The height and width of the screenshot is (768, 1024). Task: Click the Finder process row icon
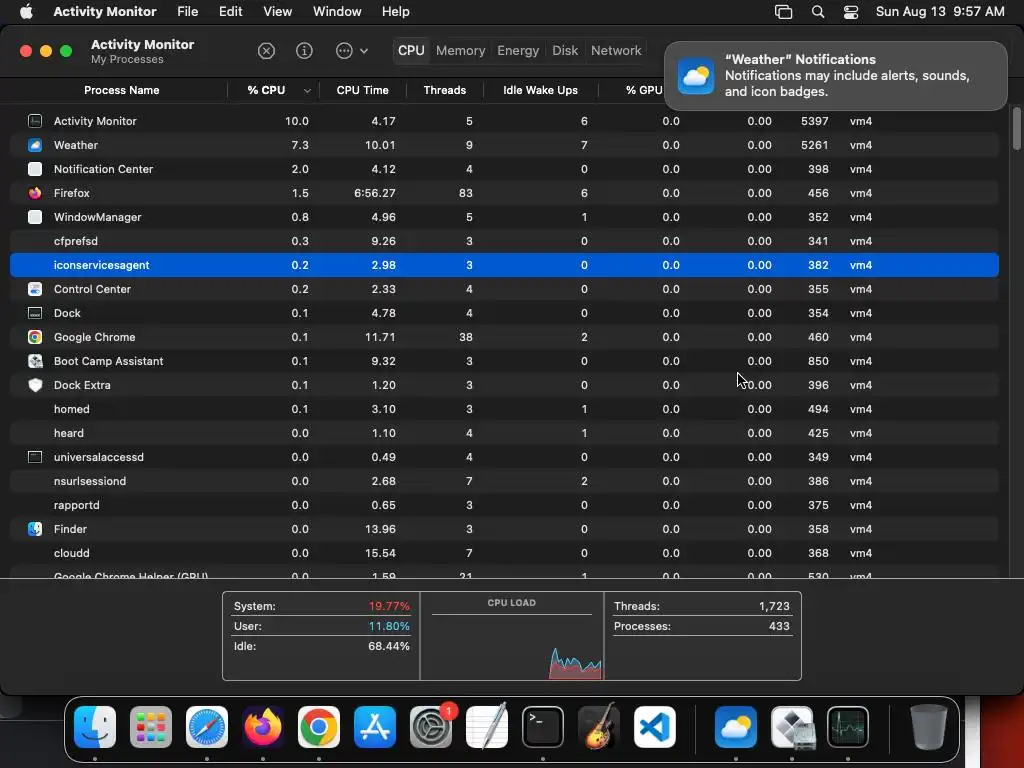tap(35, 529)
